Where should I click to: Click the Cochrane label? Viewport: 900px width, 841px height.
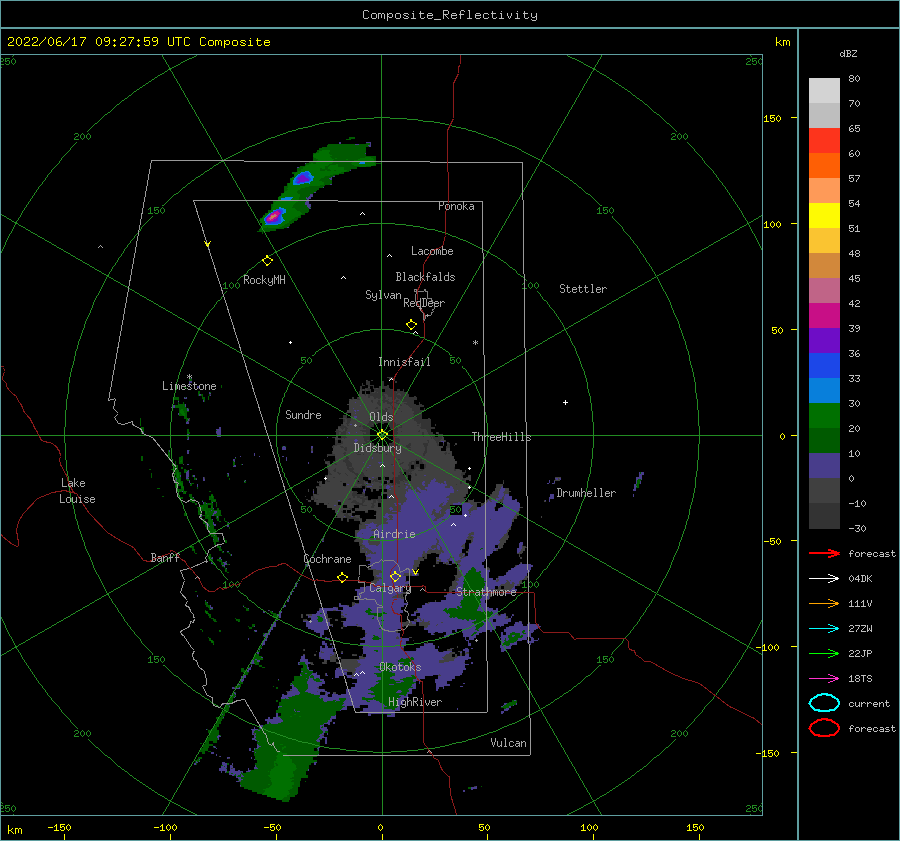pyautogui.click(x=327, y=559)
